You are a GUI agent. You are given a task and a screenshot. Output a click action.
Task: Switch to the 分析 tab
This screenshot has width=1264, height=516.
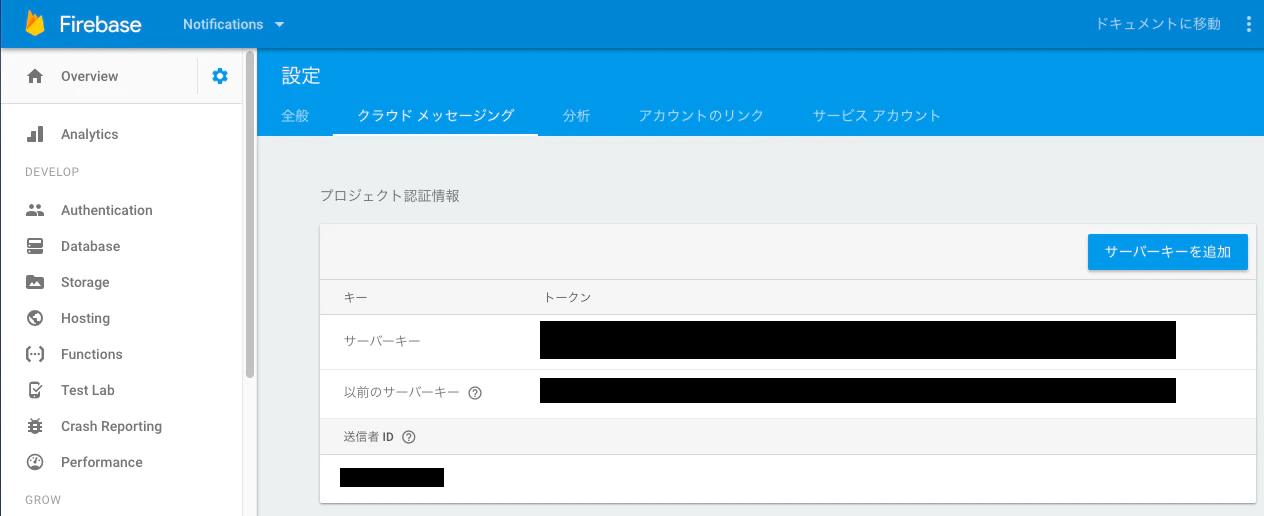pyautogui.click(x=576, y=115)
